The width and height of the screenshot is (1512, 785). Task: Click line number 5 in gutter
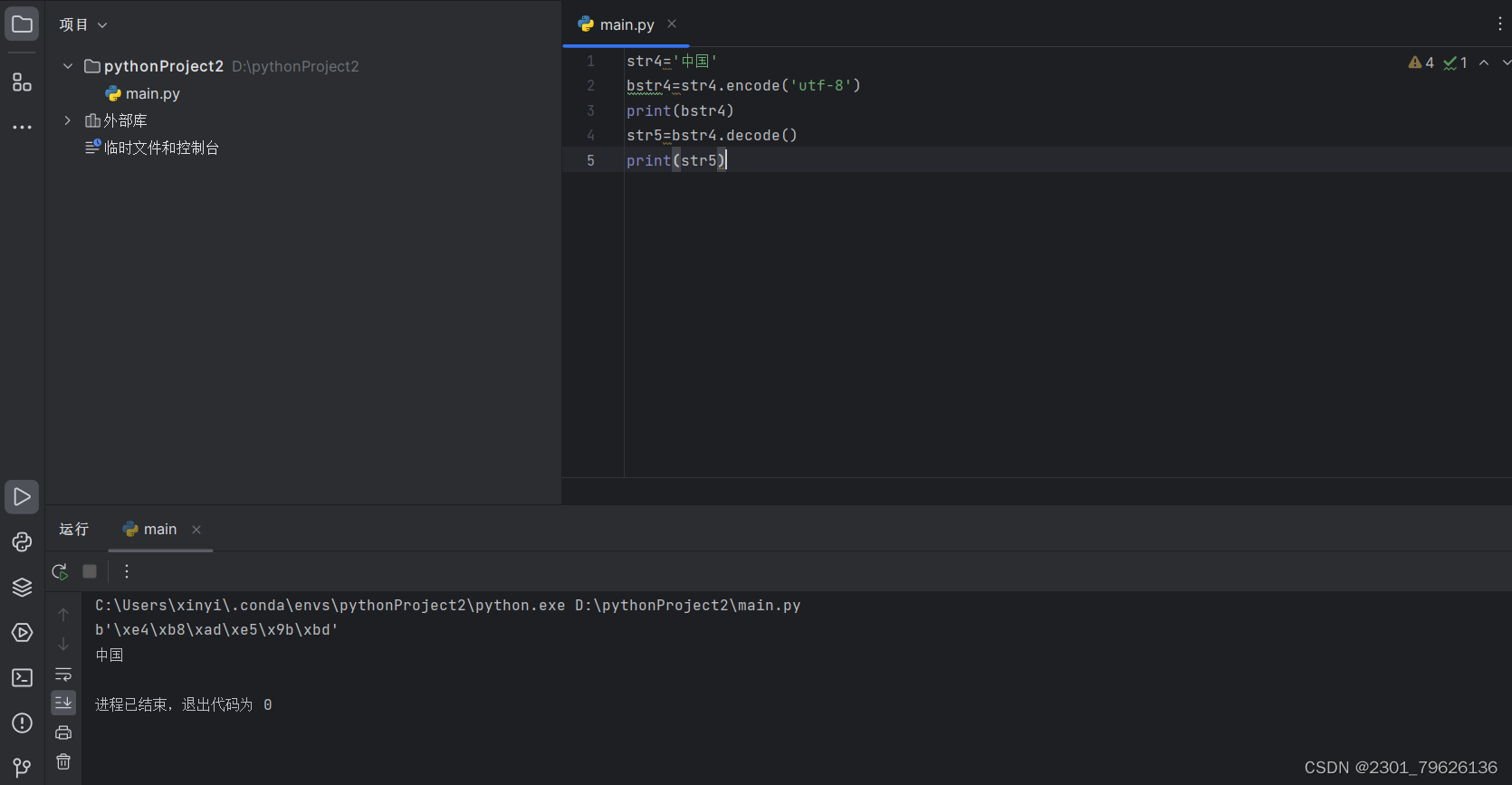pyautogui.click(x=590, y=160)
